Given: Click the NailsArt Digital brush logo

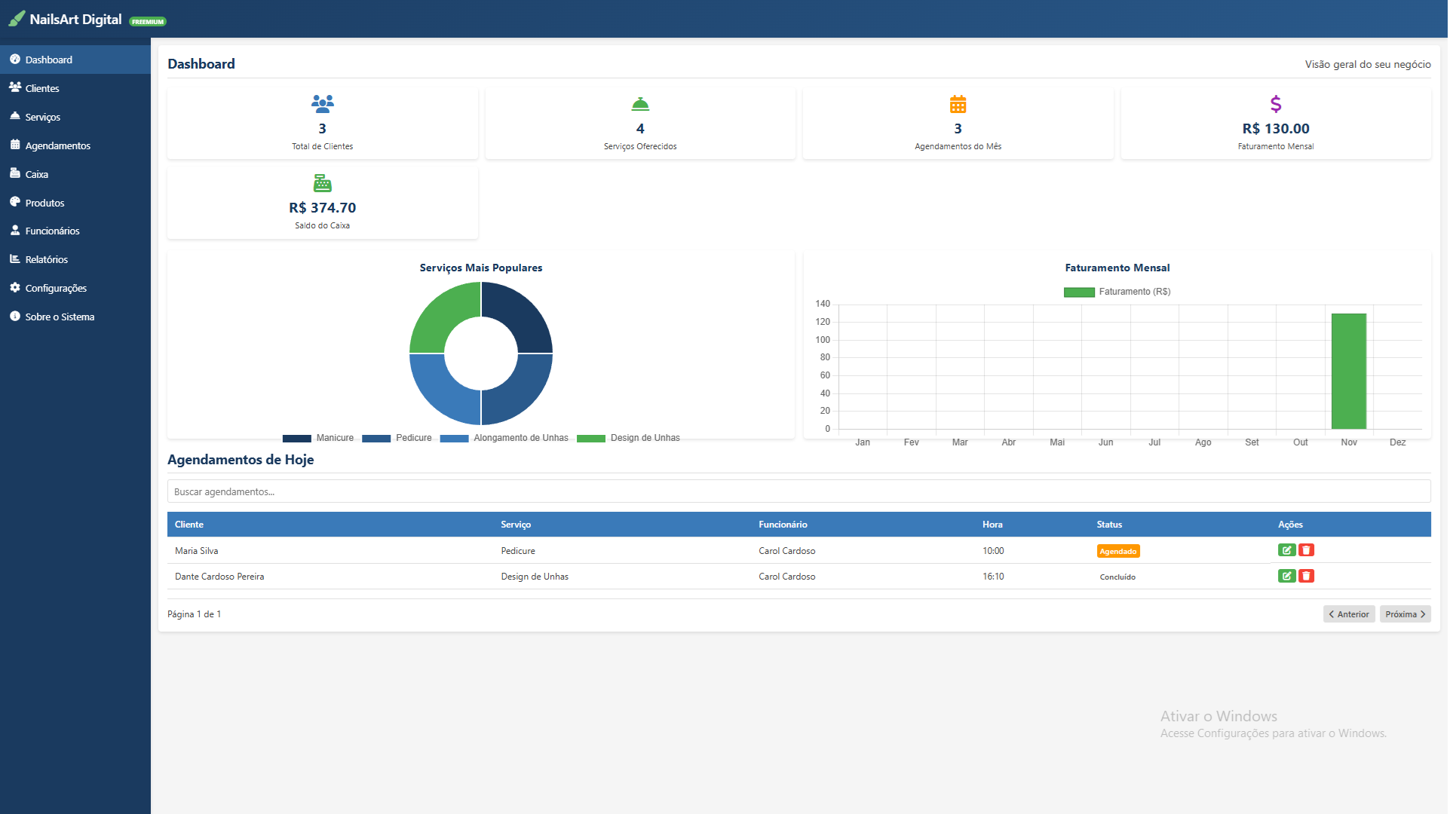Looking at the screenshot, I should [x=17, y=19].
